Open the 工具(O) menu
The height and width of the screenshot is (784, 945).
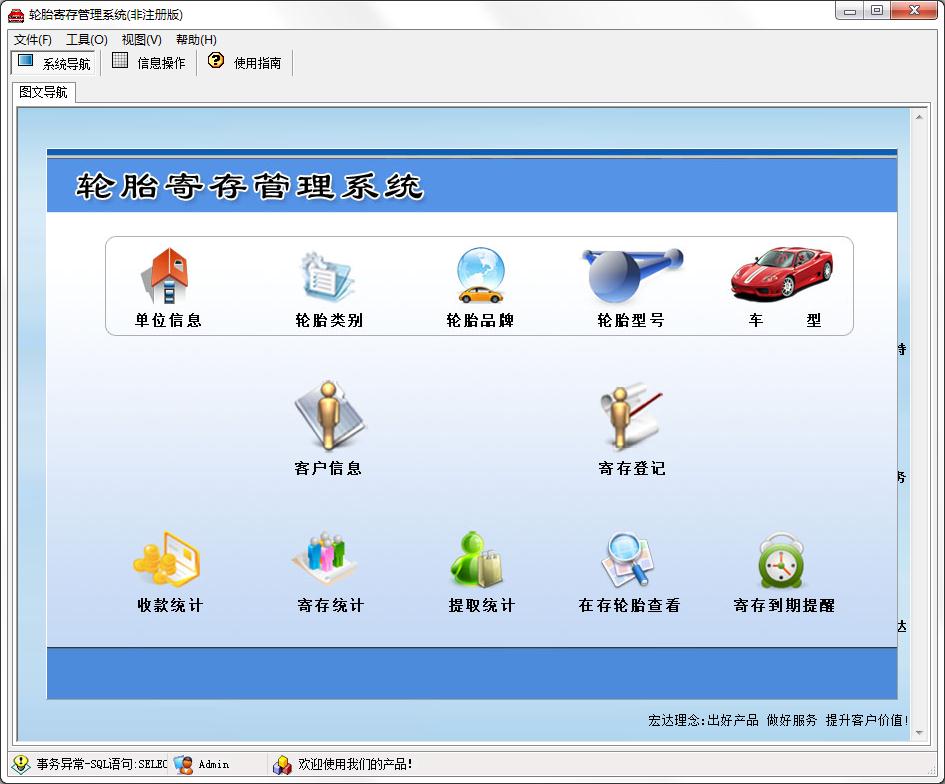coord(87,40)
